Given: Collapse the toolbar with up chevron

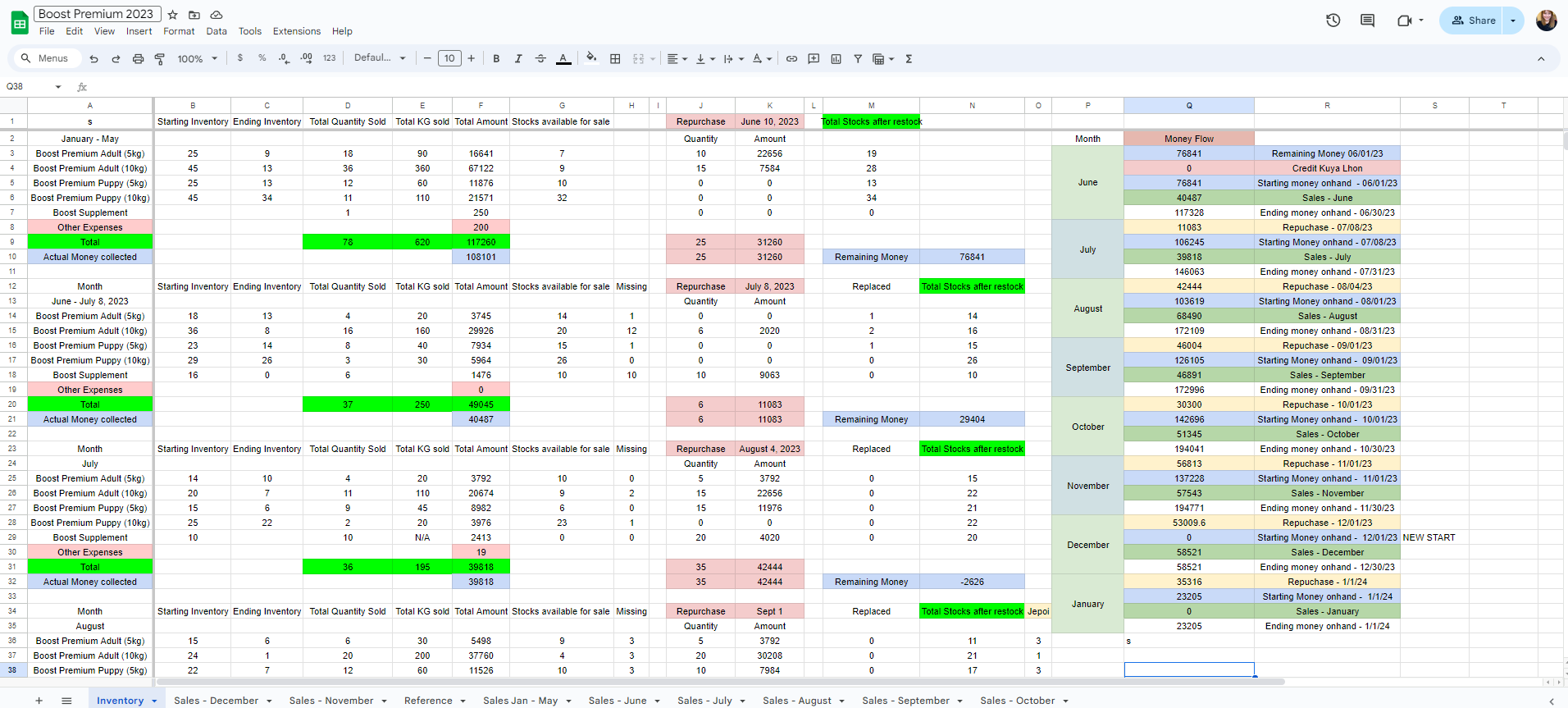Looking at the screenshot, I should 1541,59.
